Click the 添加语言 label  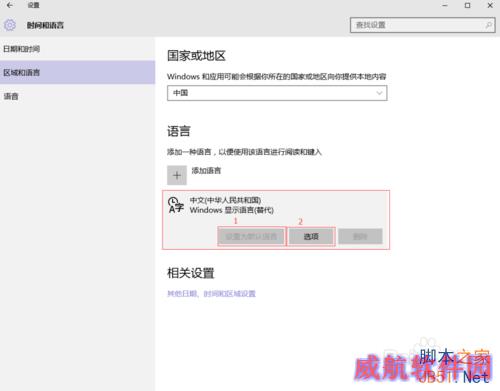click(206, 171)
